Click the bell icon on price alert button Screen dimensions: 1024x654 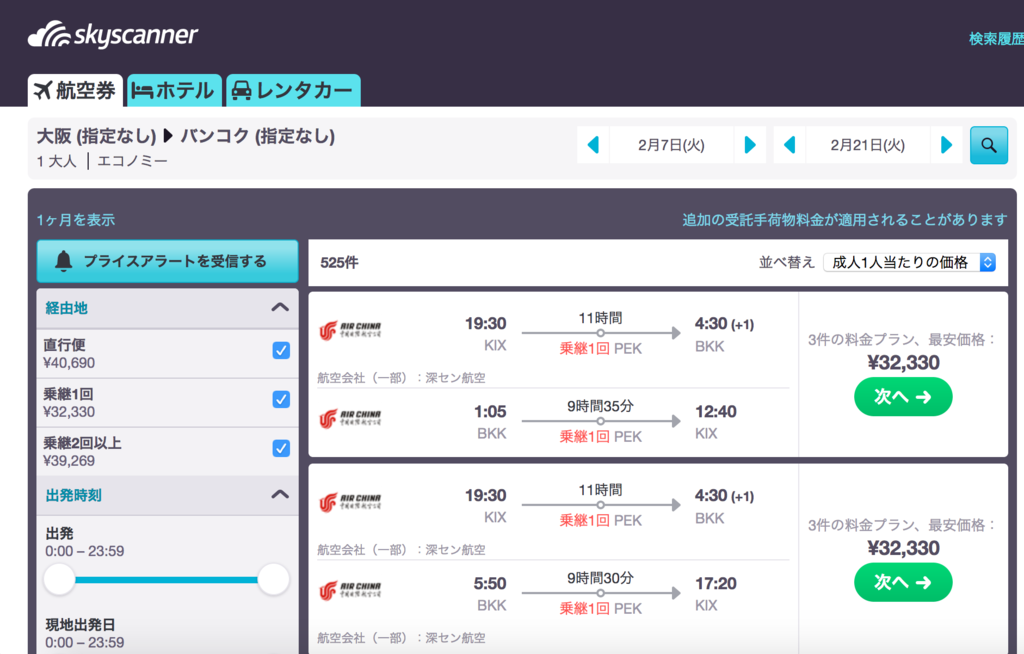pos(63,261)
